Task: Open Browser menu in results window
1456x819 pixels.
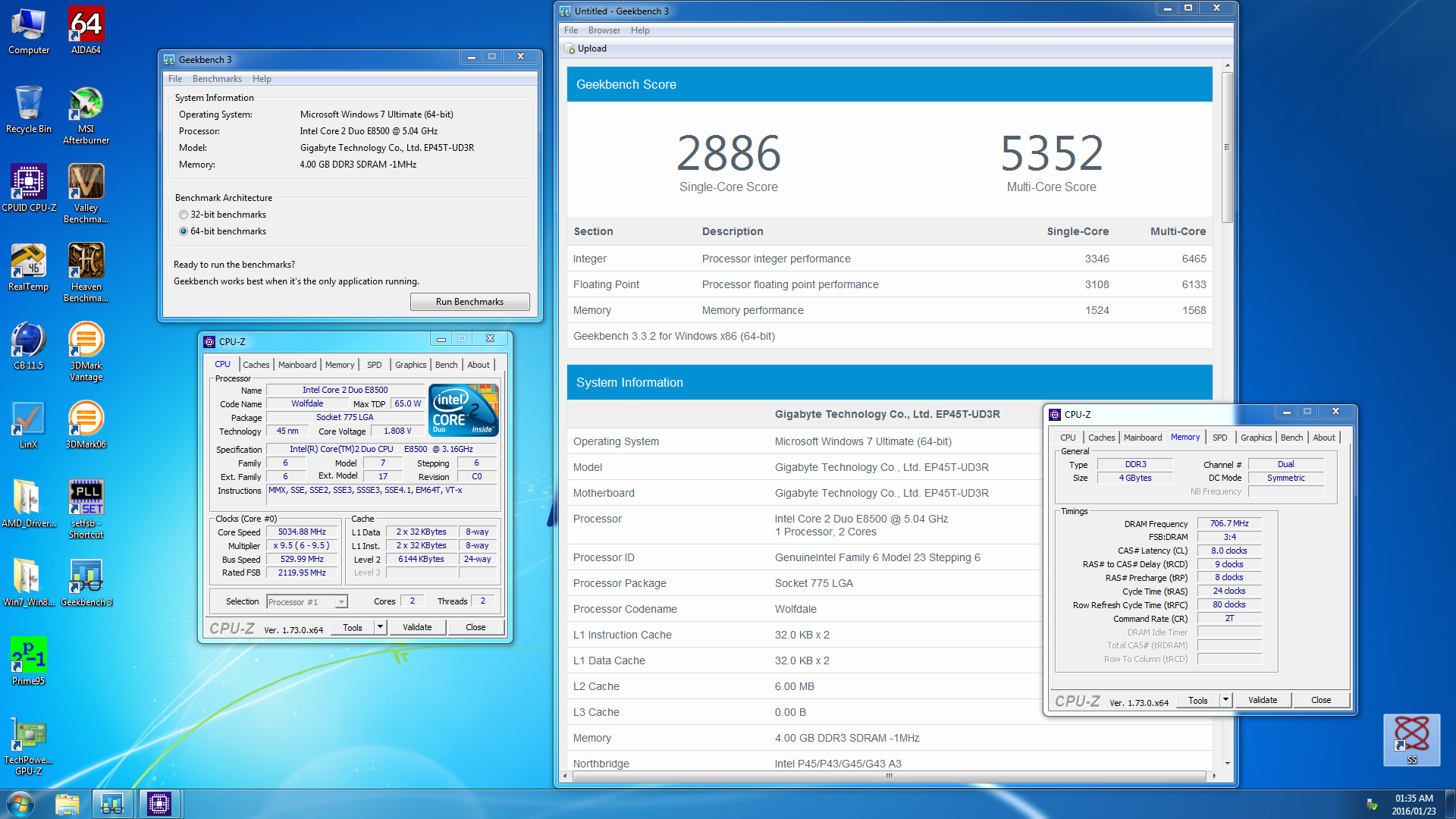Action: tap(604, 30)
